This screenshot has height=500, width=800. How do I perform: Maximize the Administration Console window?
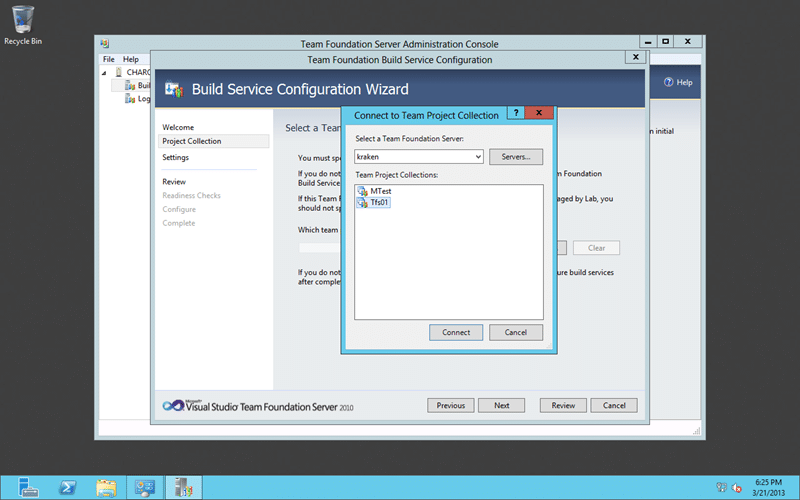click(665, 41)
